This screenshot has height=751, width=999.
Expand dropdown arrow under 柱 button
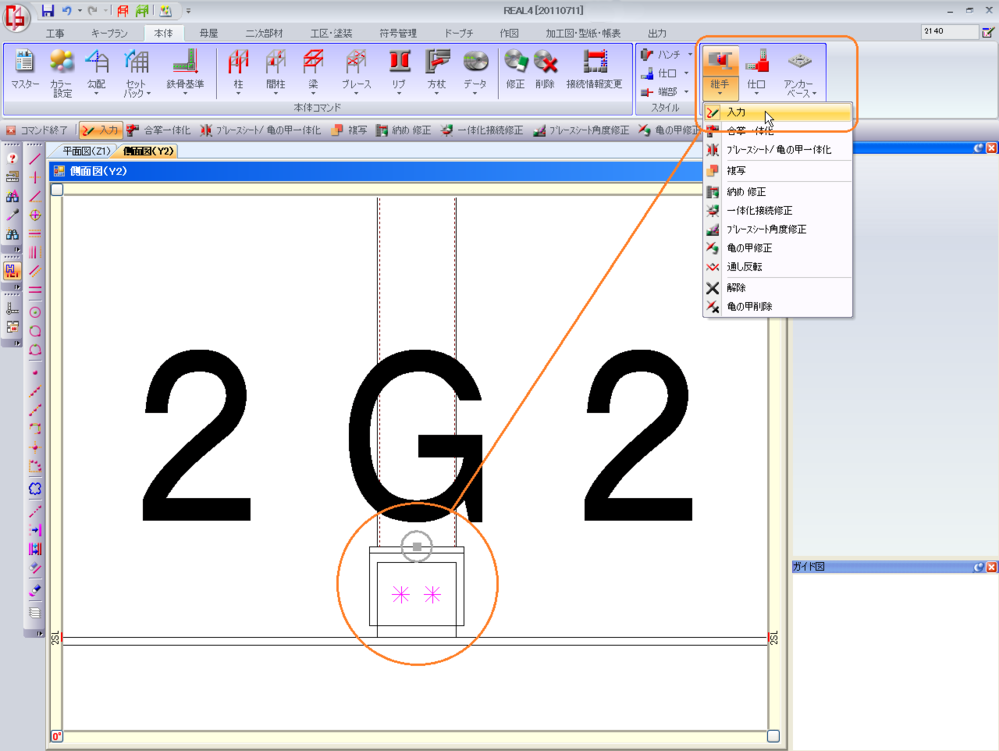238,94
